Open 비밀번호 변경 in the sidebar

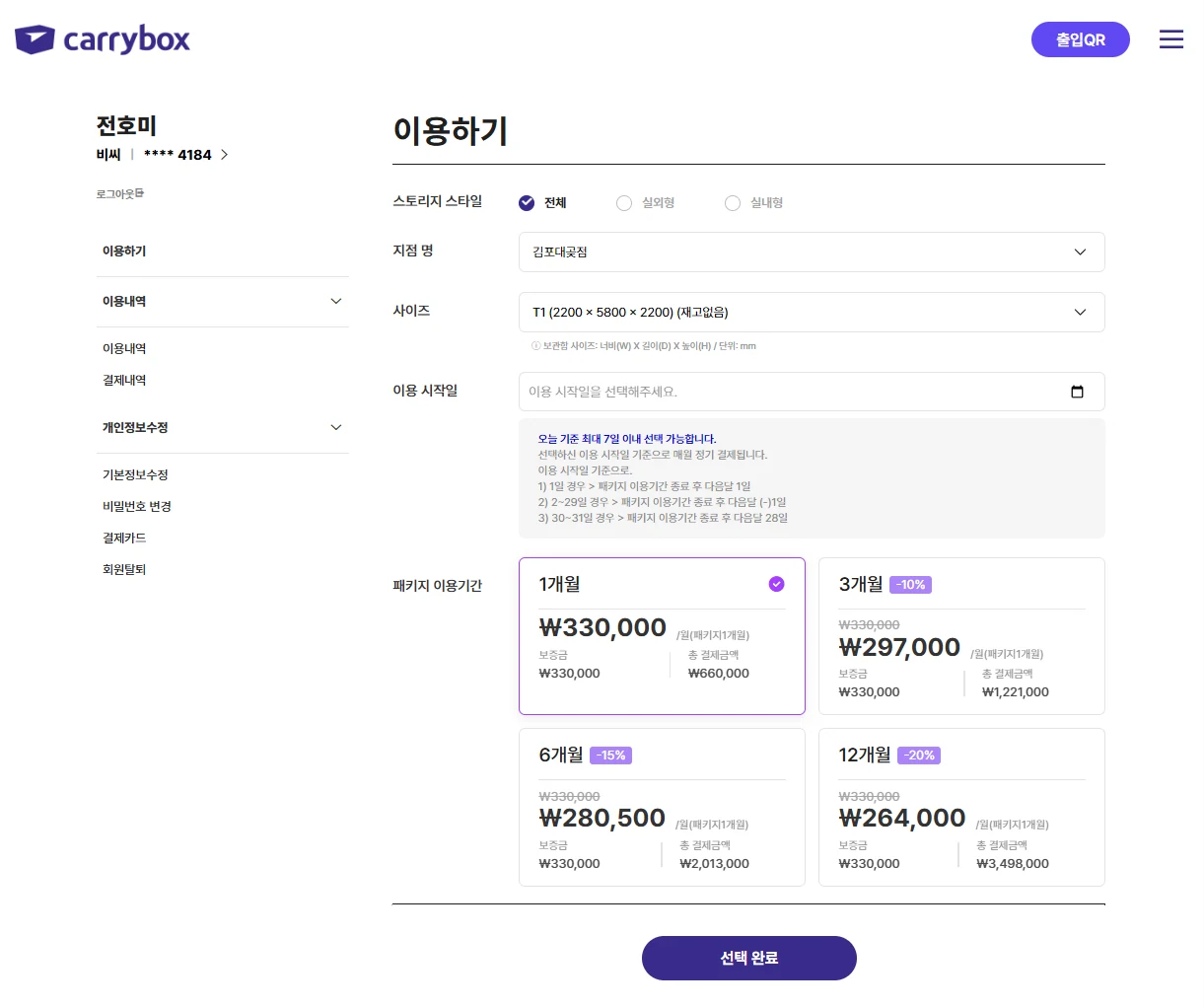(137, 507)
